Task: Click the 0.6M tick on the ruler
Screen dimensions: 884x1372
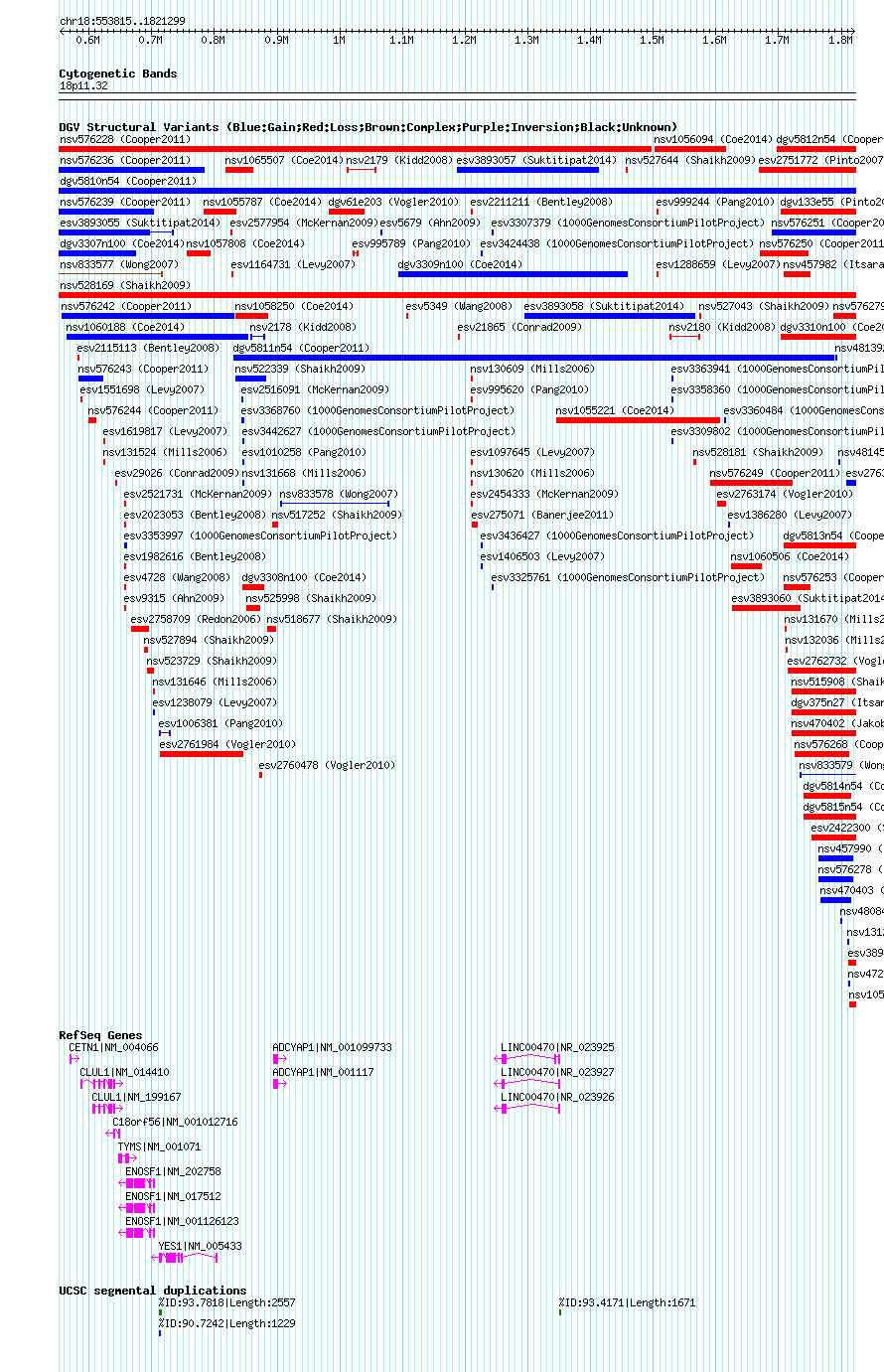Action: [x=87, y=41]
